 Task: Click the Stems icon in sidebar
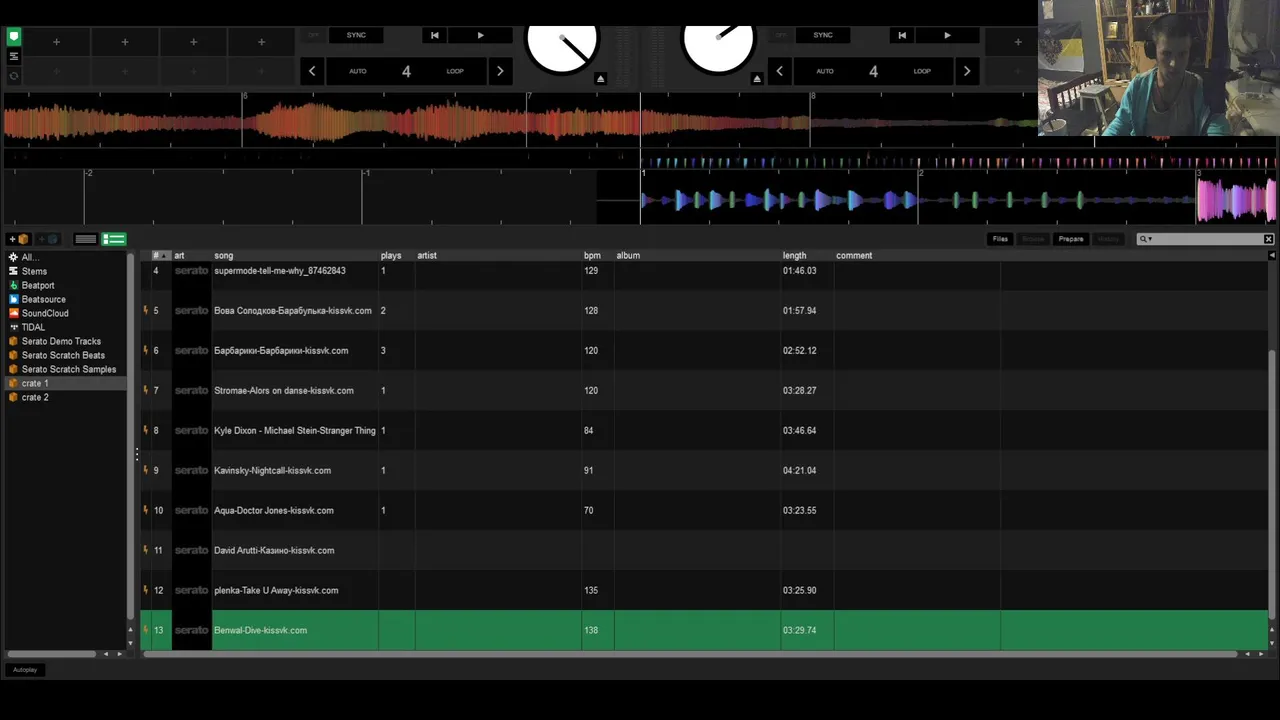(x=13, y=271)
